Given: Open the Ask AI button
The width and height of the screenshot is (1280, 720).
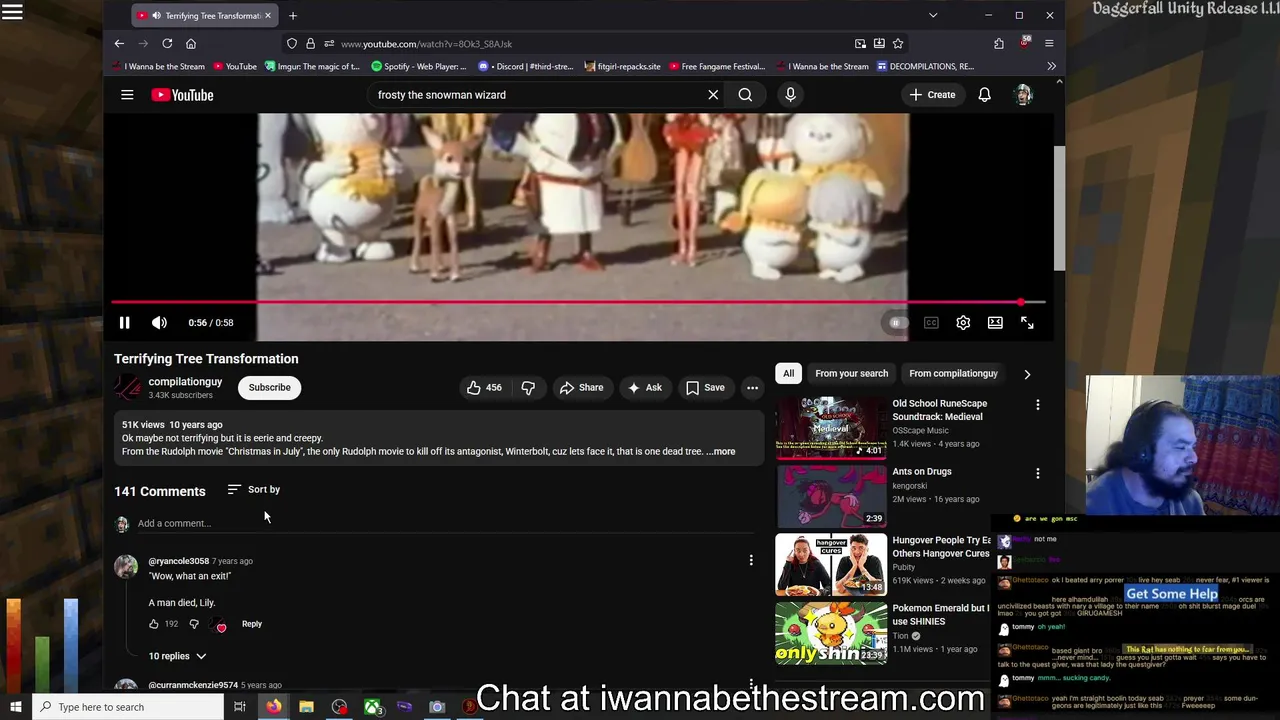Looking at the screenshot, I should pos(644,388).
